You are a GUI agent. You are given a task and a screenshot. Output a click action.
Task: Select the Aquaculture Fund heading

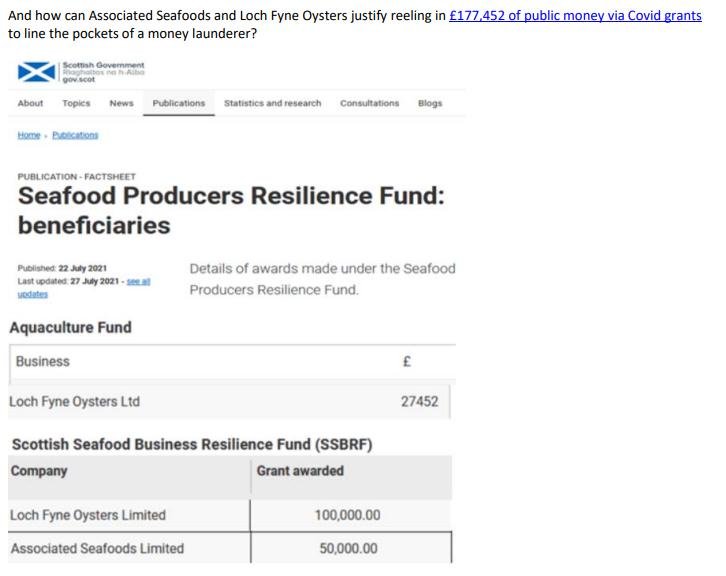tap(70, 328)
